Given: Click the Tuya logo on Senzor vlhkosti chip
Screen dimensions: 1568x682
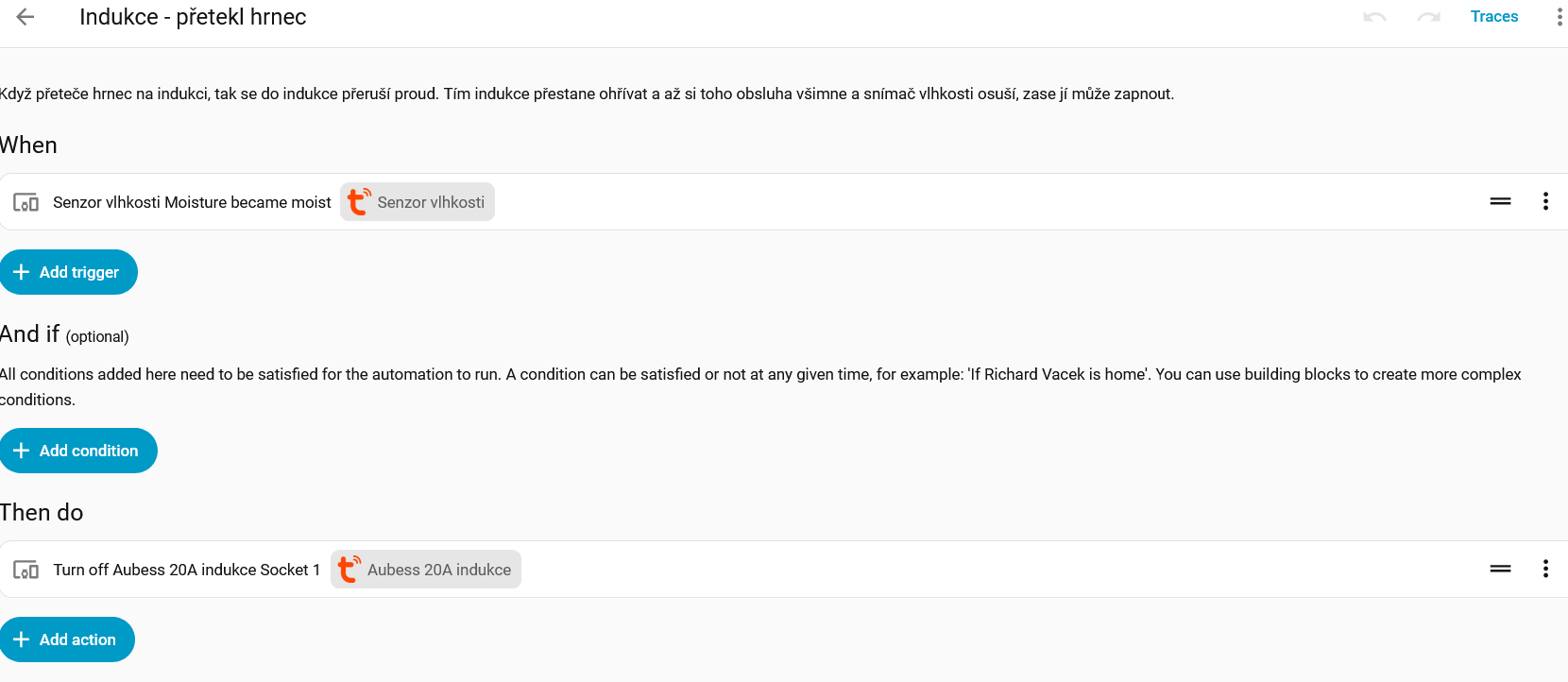Looking at the screenshot, I should coord(358,201).
